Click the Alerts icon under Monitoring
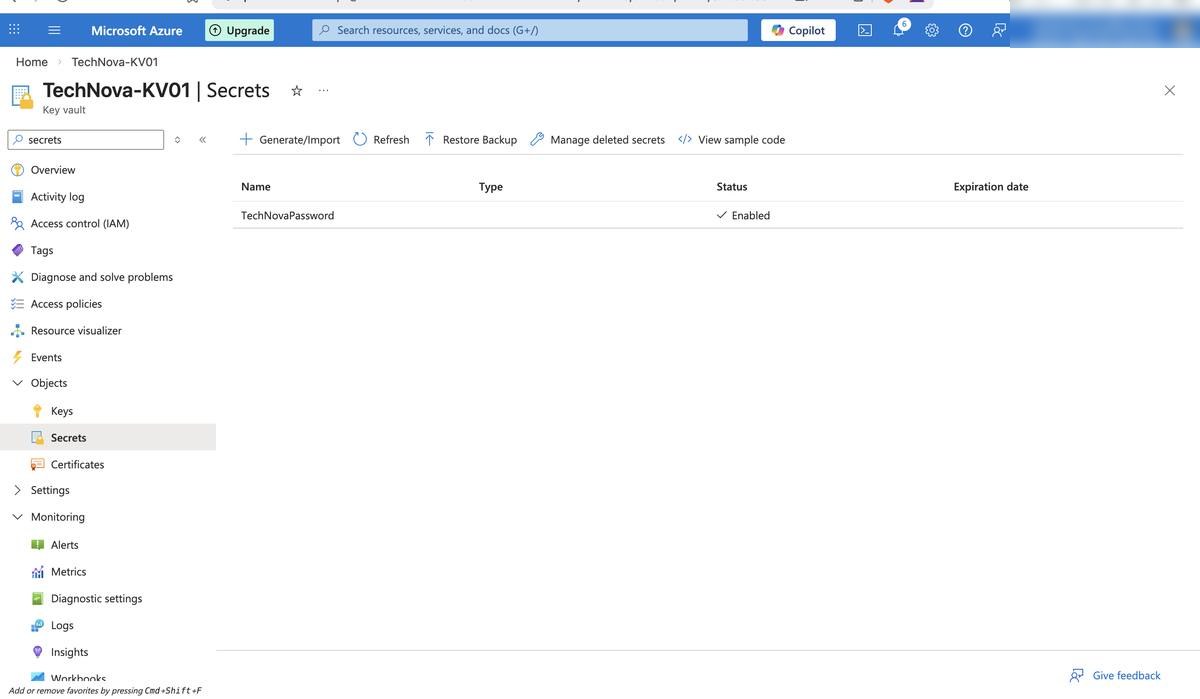1200x699 pixels. [x=37, y=545]
